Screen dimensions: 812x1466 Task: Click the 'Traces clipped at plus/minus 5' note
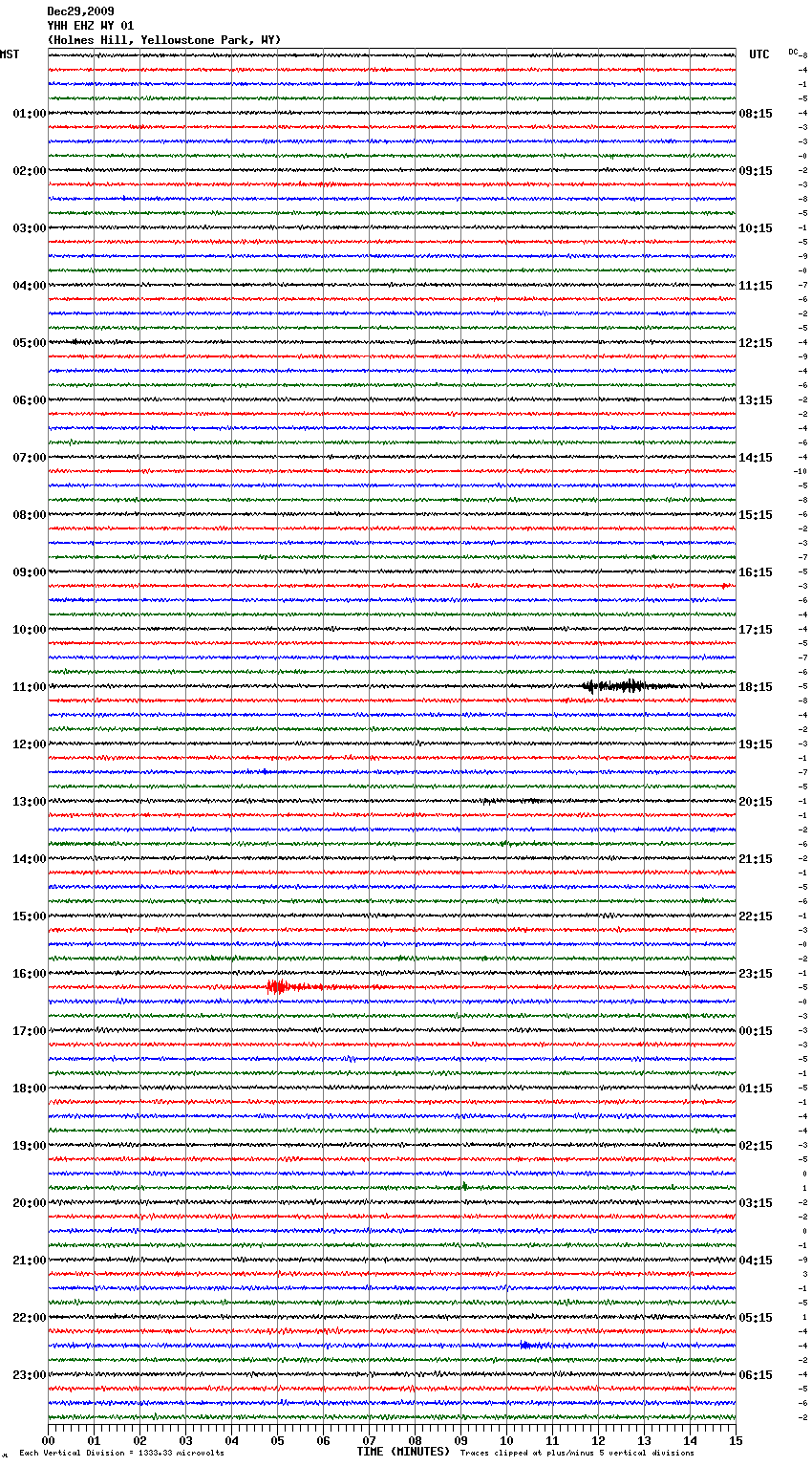pos(577,1453)
